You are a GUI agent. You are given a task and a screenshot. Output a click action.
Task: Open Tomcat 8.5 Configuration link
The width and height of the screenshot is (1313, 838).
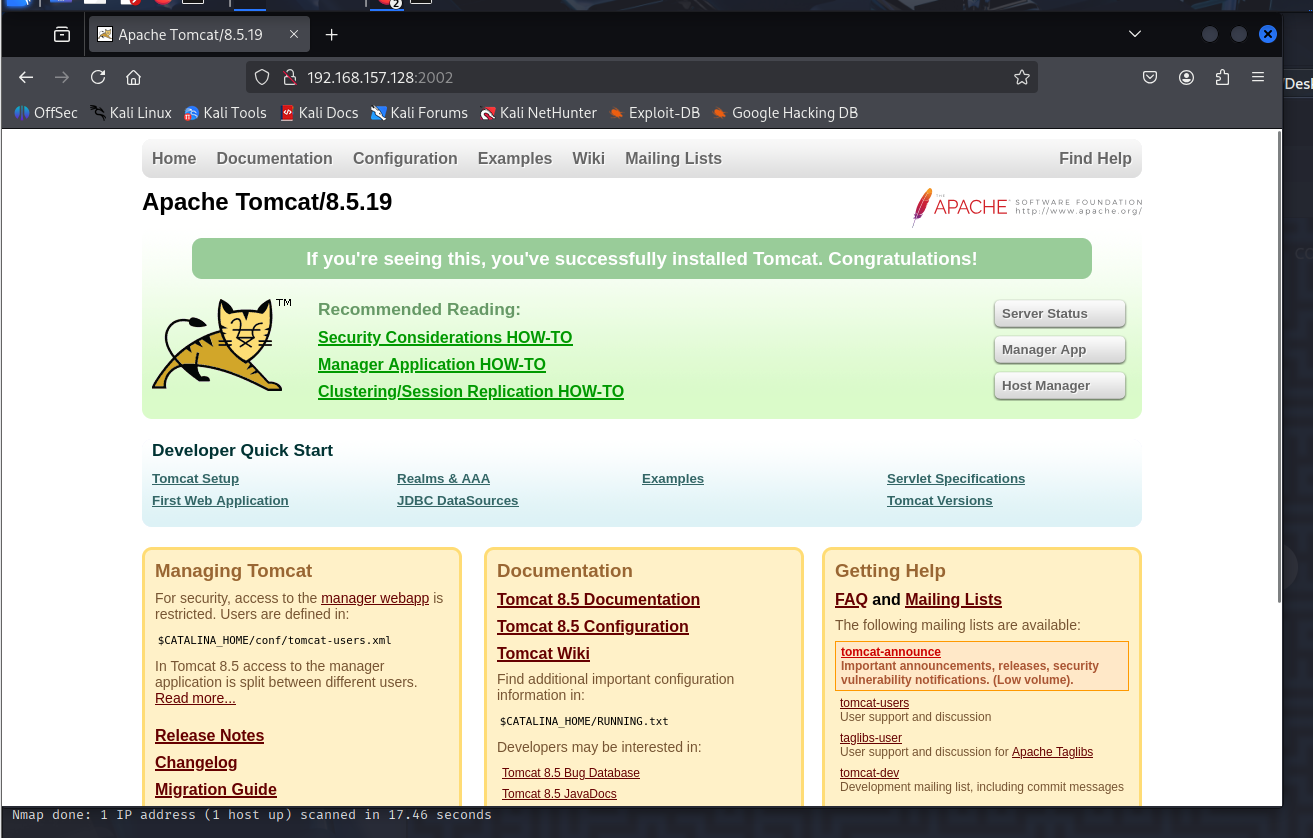click(x=593, y=626)
